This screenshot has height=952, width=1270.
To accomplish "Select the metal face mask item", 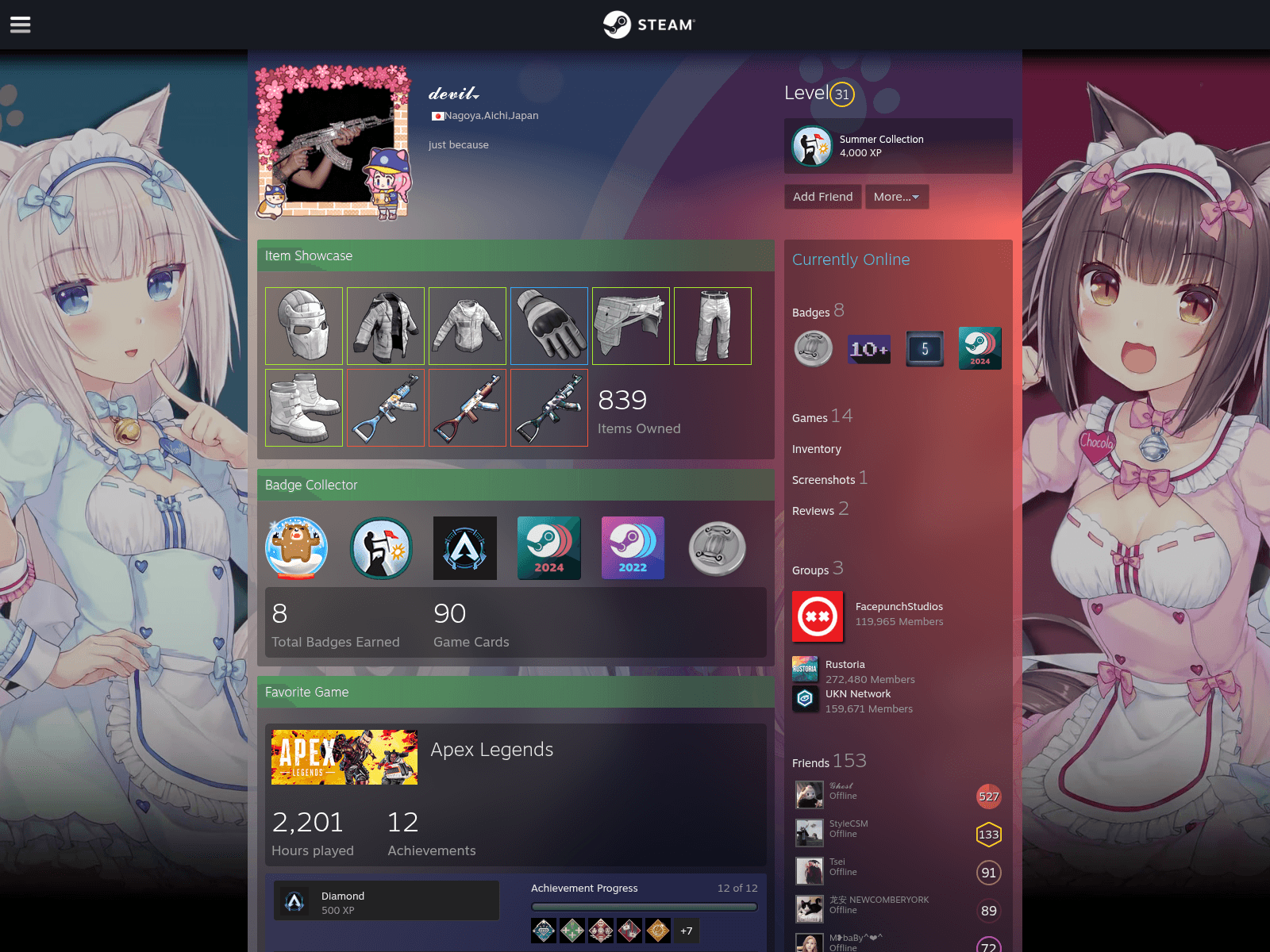I will point(304,326).
